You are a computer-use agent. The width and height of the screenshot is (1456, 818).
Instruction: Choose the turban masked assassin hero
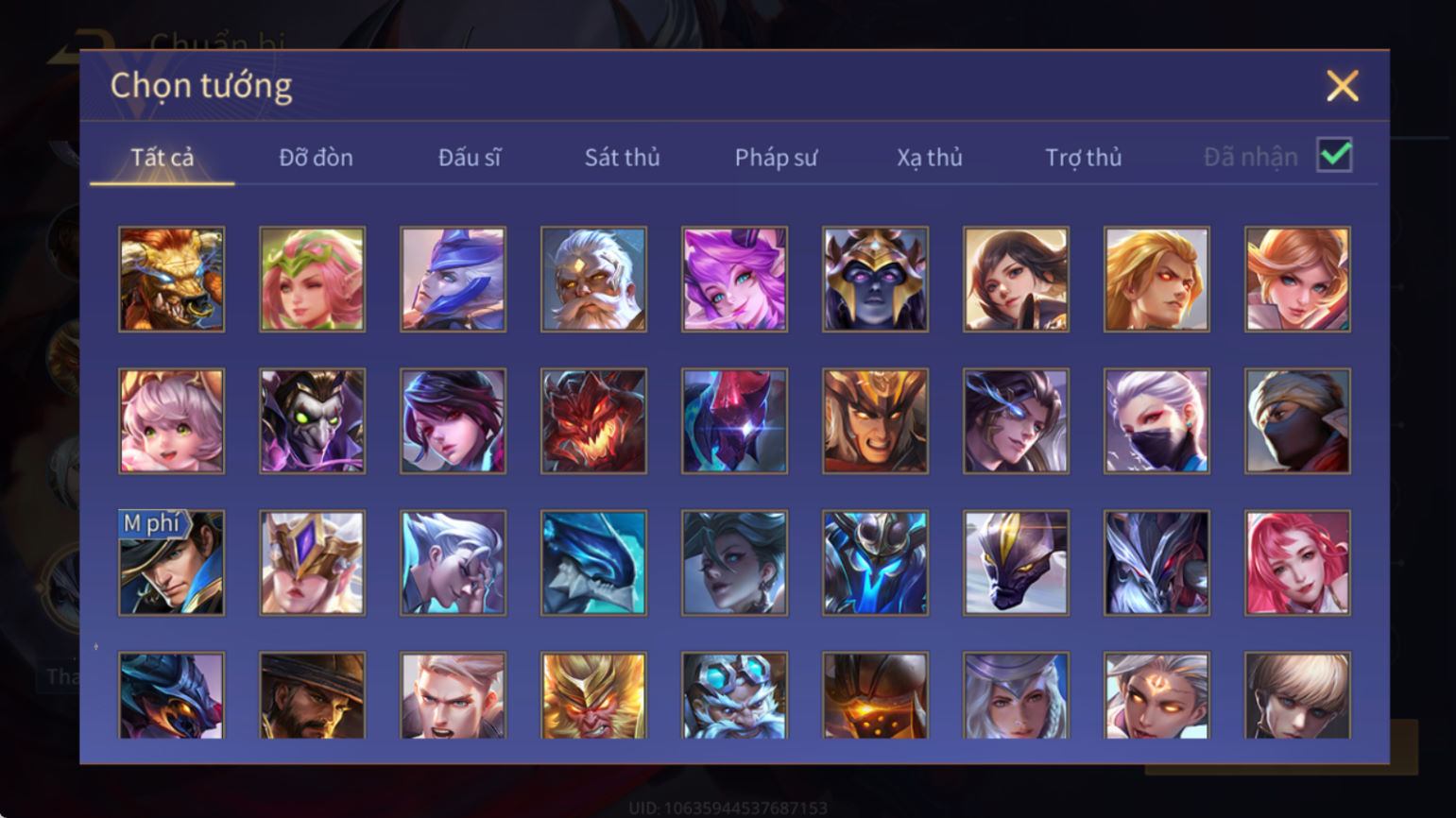[x=1297, y=421]
